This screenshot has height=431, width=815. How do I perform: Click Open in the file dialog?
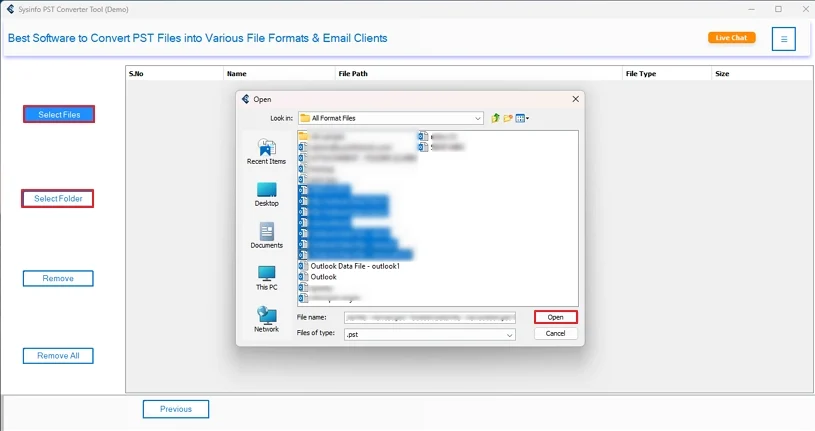tap(555, 317)
